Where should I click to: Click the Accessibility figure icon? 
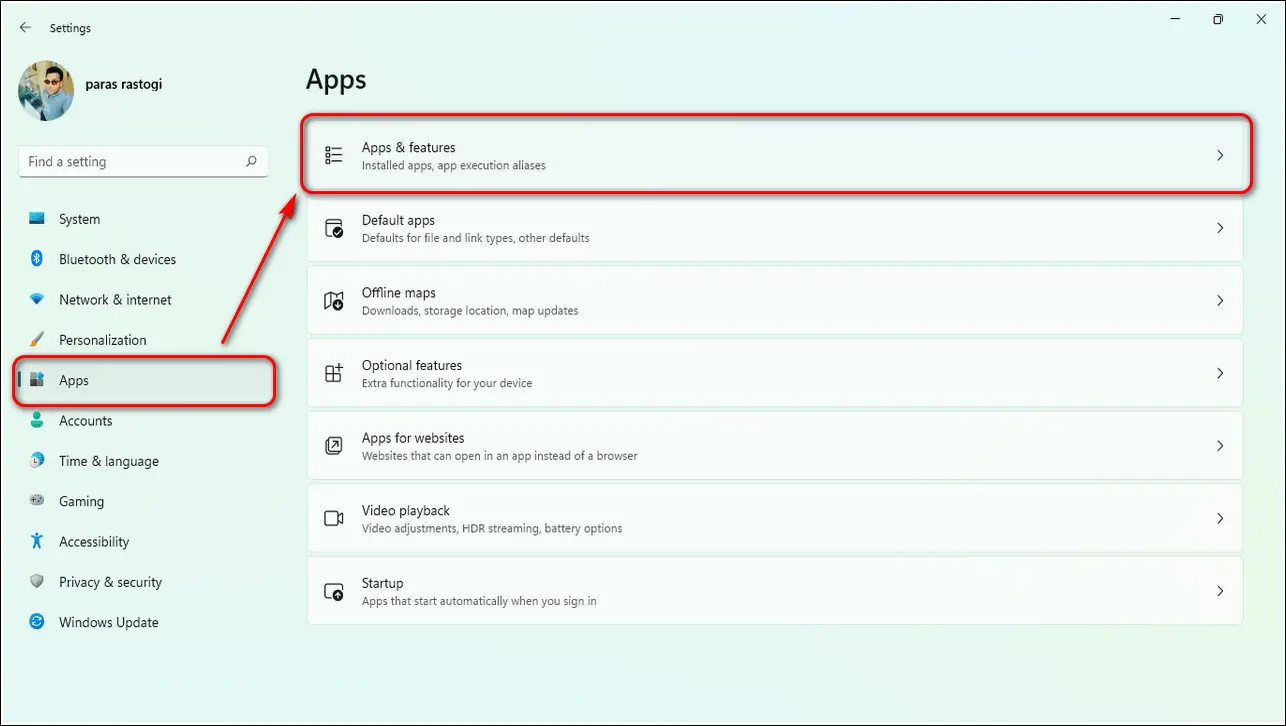[x=37, y=541]
